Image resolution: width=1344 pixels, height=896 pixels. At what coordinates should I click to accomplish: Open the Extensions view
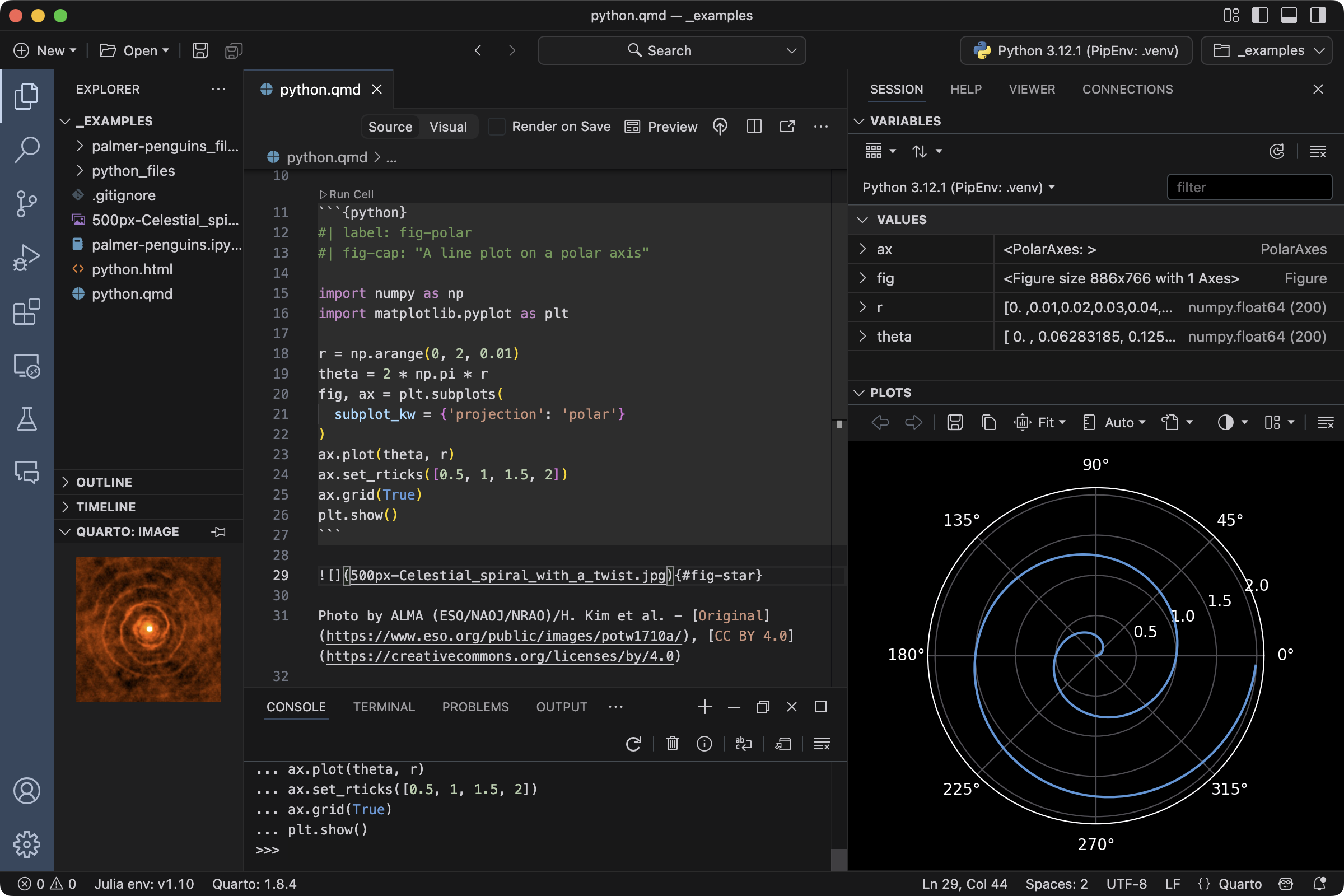click(26, 311)
